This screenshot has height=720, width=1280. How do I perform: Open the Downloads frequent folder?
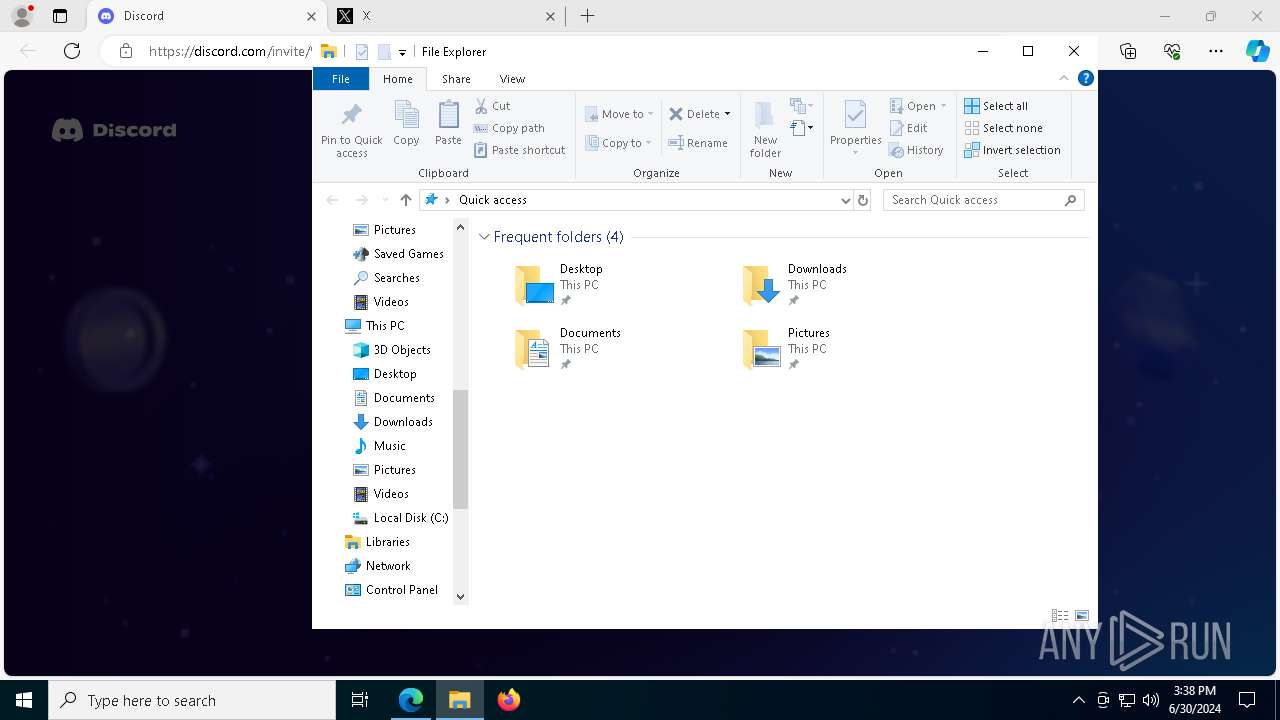click(x=795, y=285)
